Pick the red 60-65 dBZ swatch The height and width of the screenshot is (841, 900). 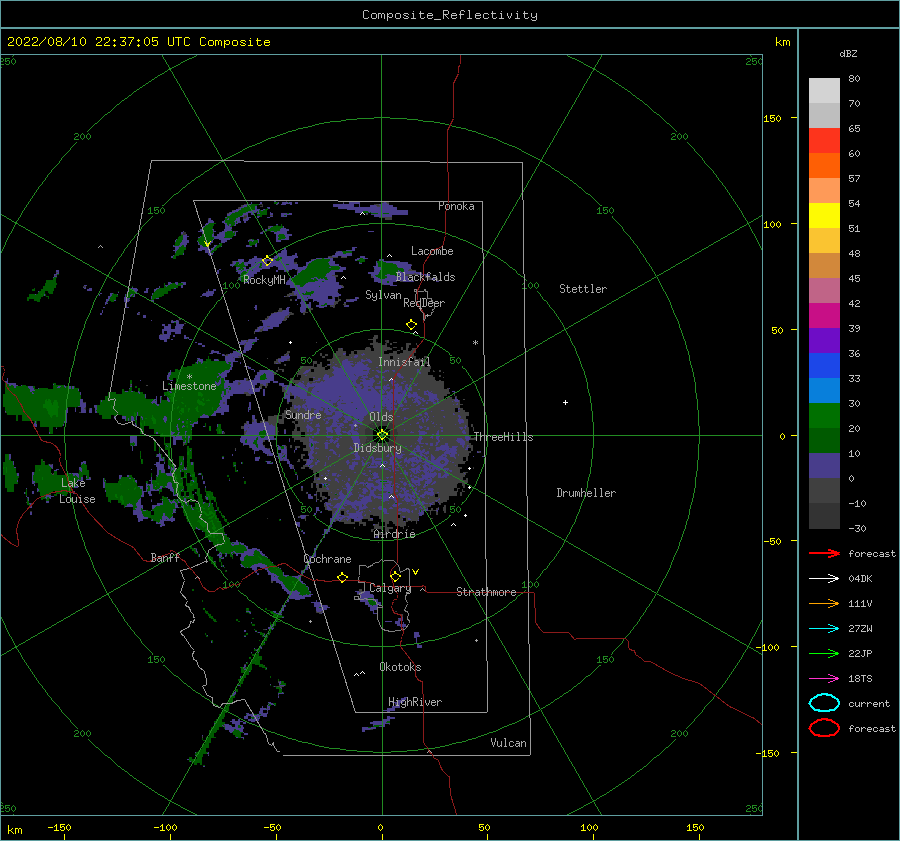[824, 141]
